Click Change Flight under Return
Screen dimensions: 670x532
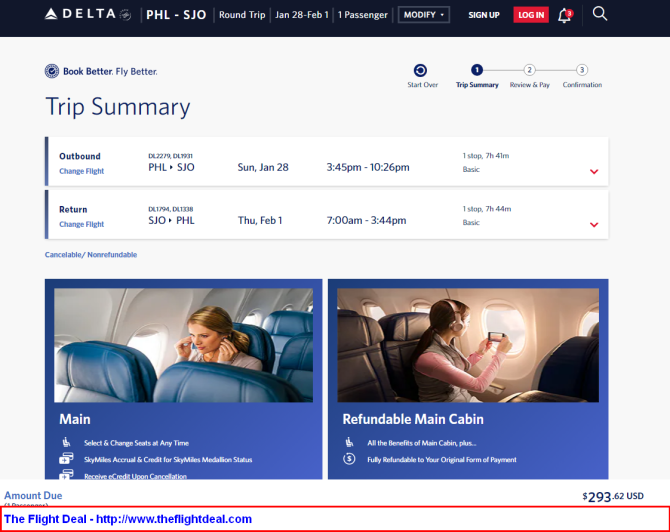[82, 224]
